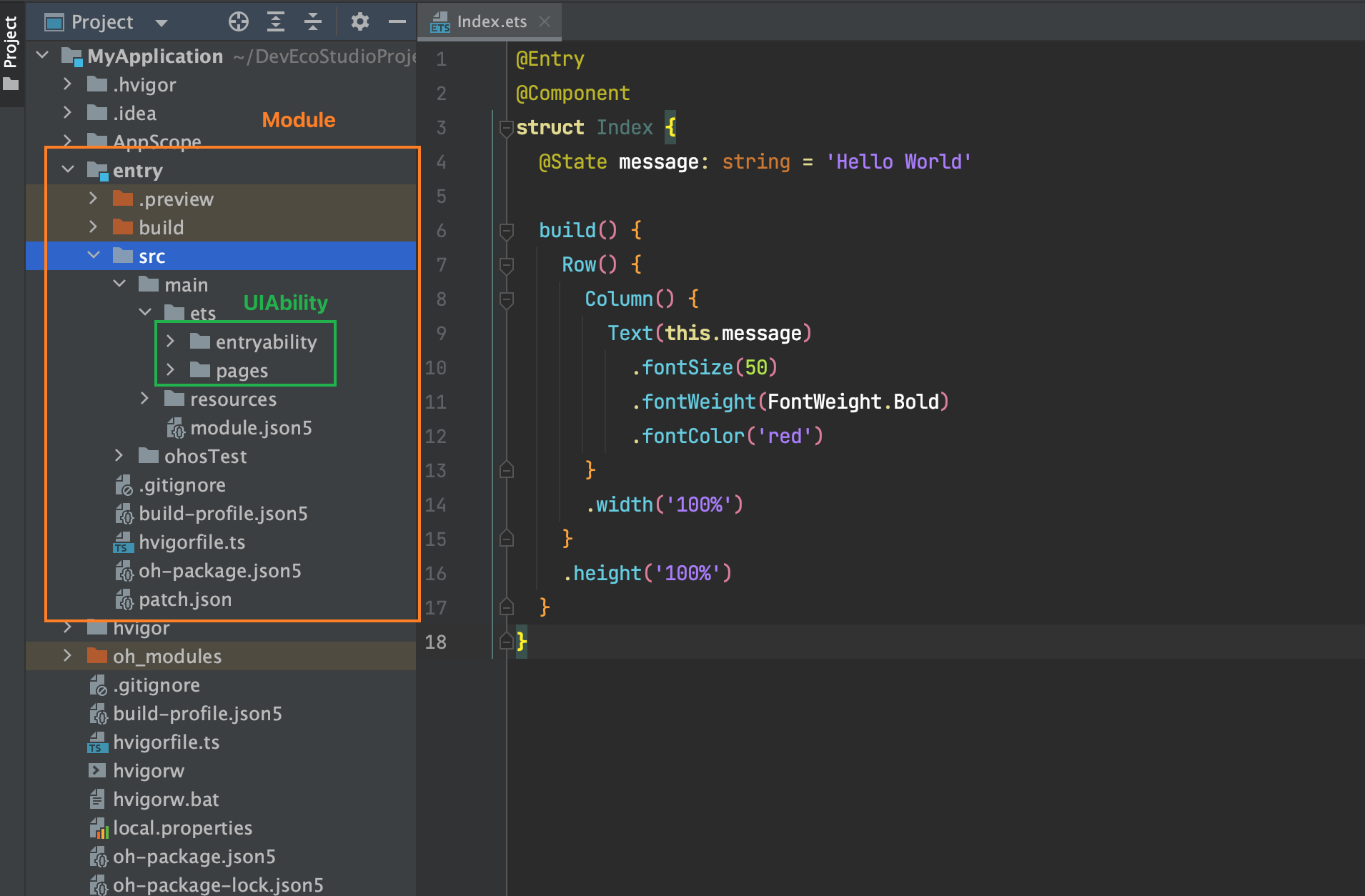The image size is (1365, 896).
Task: Expand the oh_modules folder
Action: [x=67, y=656]
